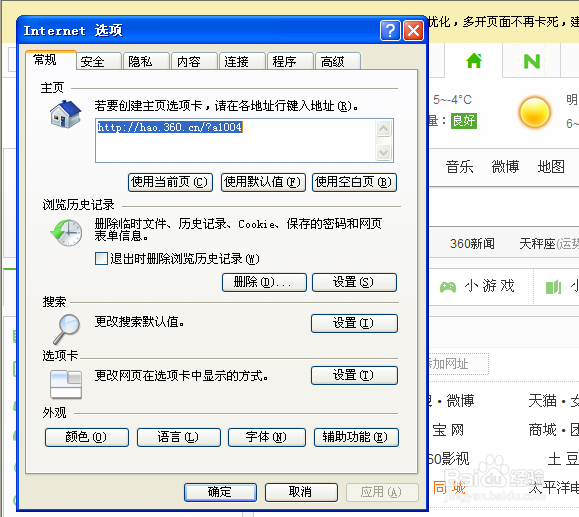The width and height of the screenshot is (579, 517).
Task: Click the dialog help question mark icon
Action: [x=390, y=31]
